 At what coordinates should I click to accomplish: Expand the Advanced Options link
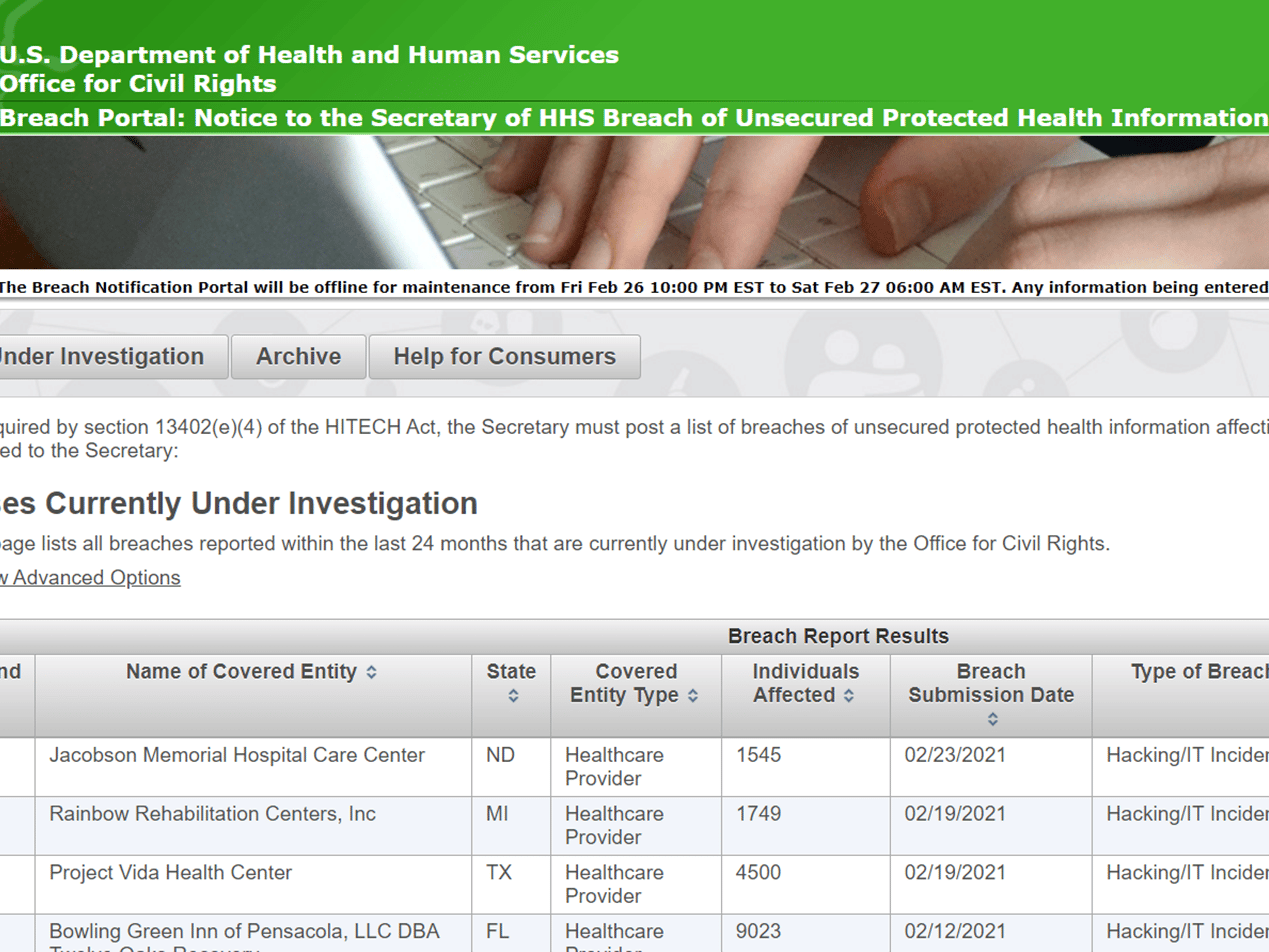pyautogui.click(x=90, y=578)
